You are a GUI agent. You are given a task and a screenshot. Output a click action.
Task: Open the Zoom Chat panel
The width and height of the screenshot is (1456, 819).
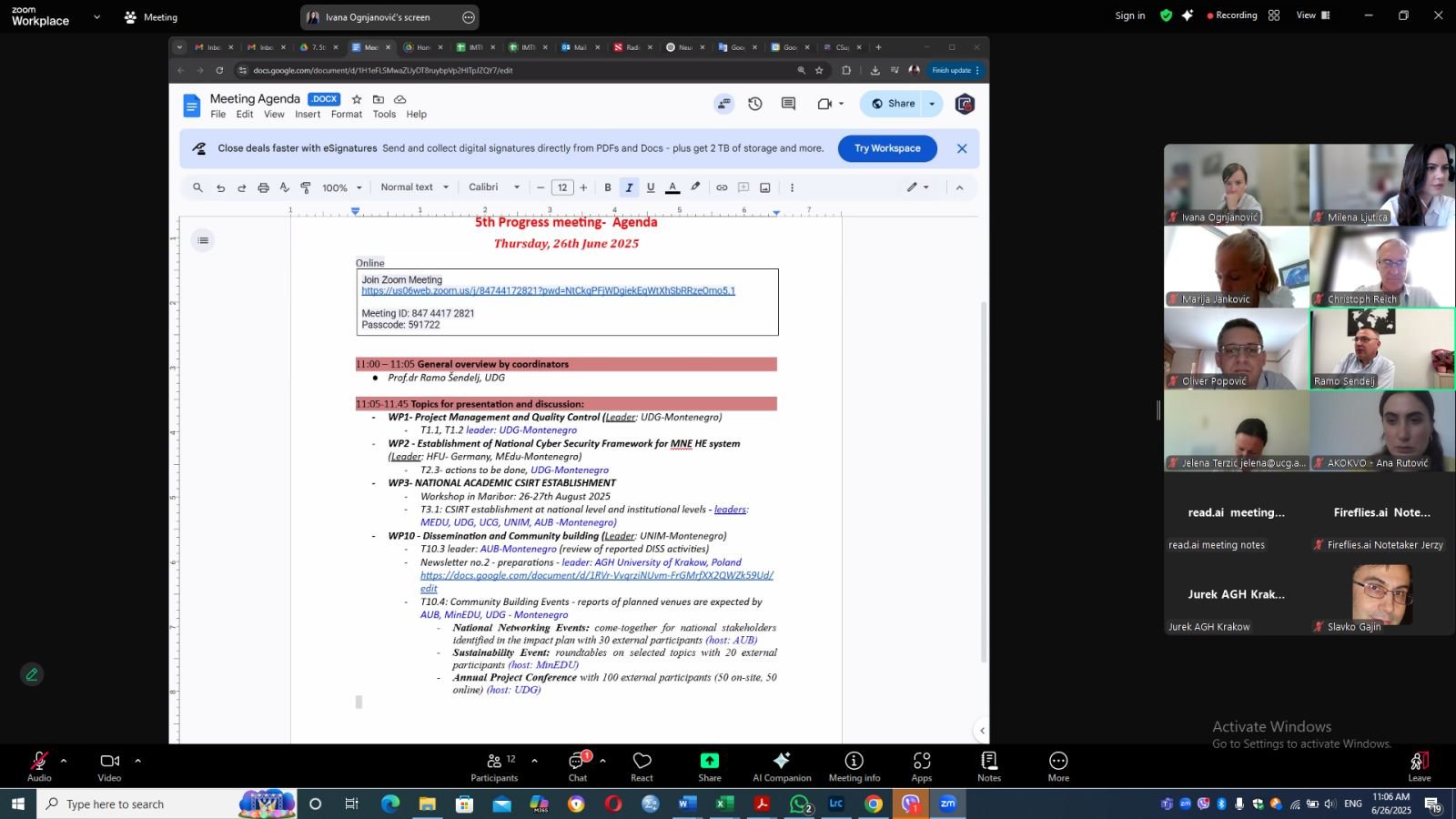(578, 766)
